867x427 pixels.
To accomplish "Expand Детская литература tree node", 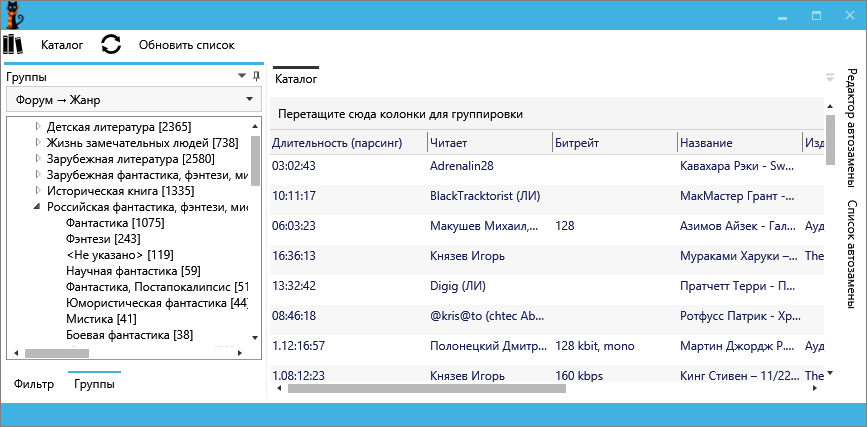I will coord(38,127).
